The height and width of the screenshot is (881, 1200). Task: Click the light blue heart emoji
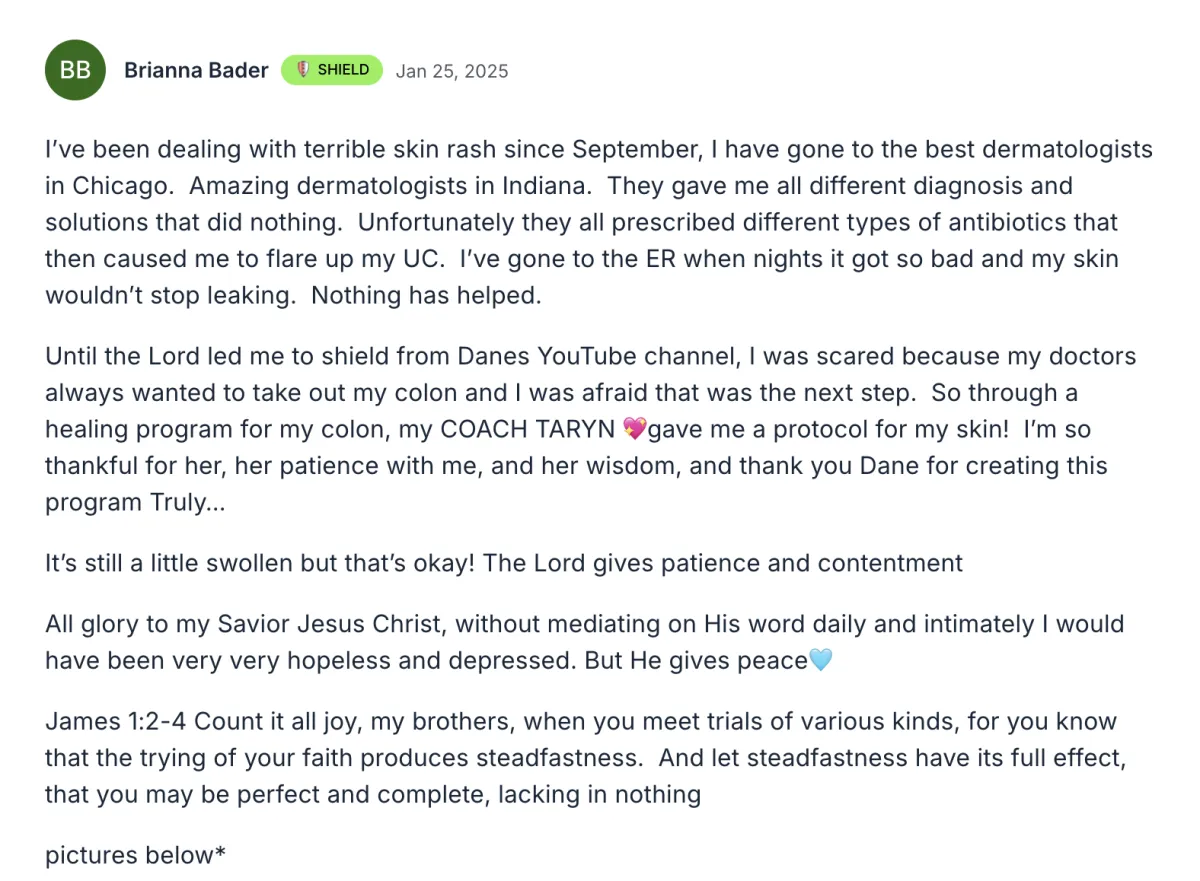pos(820,660)
